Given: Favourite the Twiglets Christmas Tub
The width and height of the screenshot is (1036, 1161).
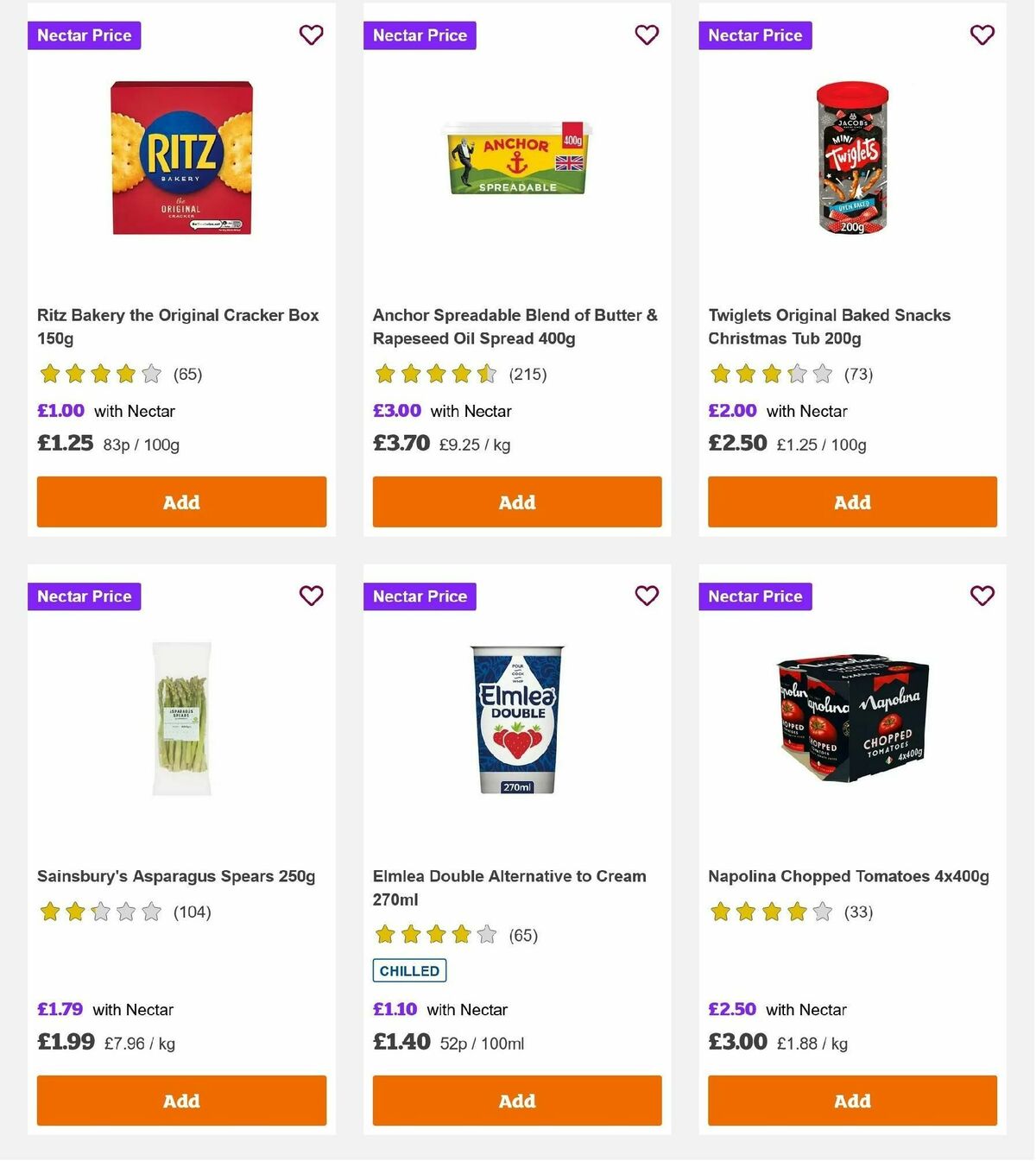Looking at the screenshot, I should [982, 35].
